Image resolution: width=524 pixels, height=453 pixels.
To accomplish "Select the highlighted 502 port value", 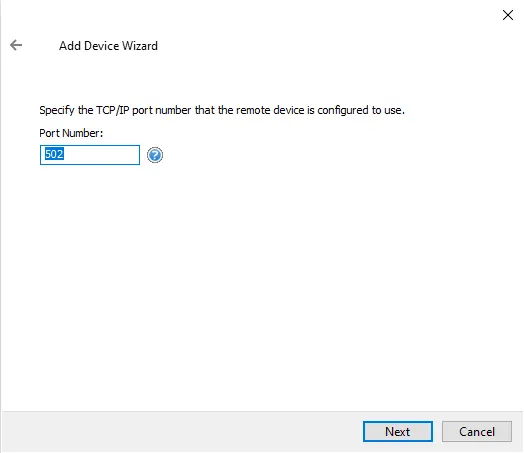I will 54,154.
